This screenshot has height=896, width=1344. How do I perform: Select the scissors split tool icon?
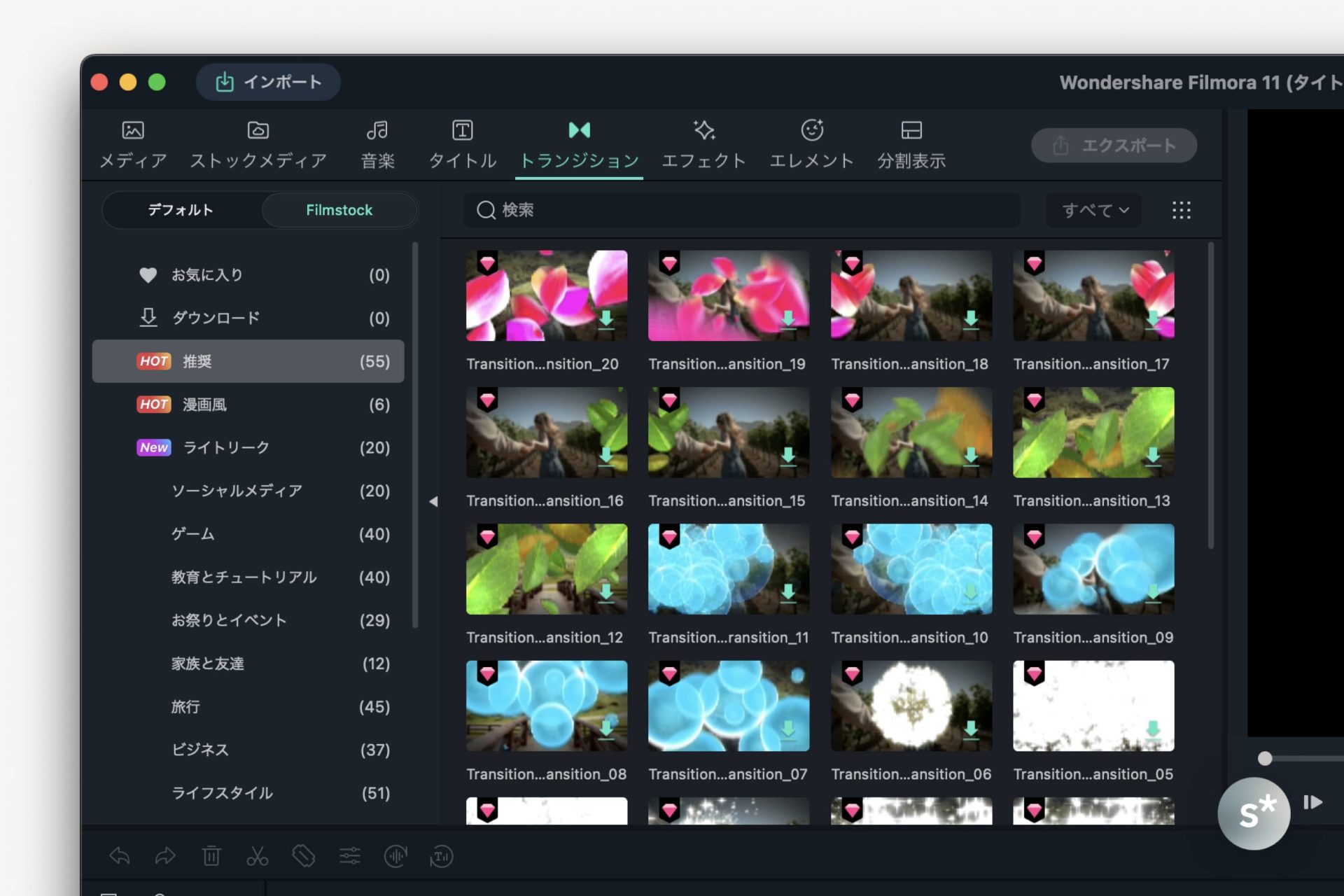pos(258,856)
